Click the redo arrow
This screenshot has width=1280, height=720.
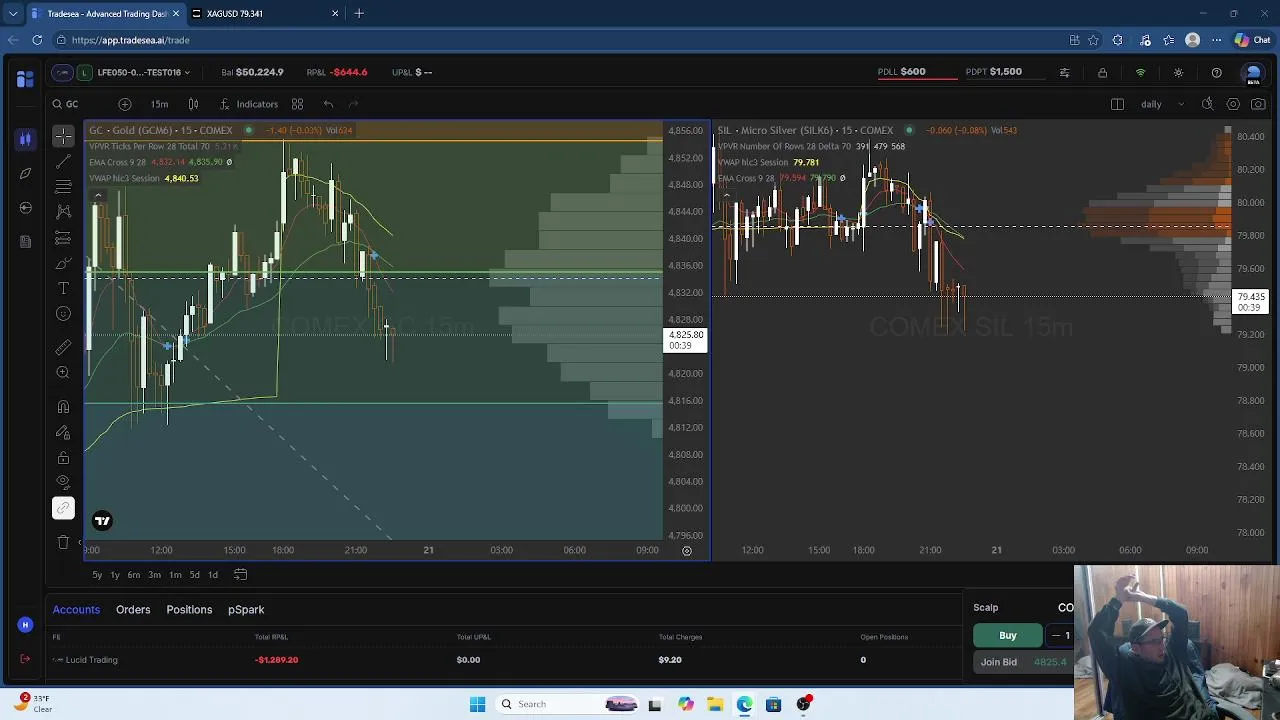pyautogui.click(x=353, y=104)
